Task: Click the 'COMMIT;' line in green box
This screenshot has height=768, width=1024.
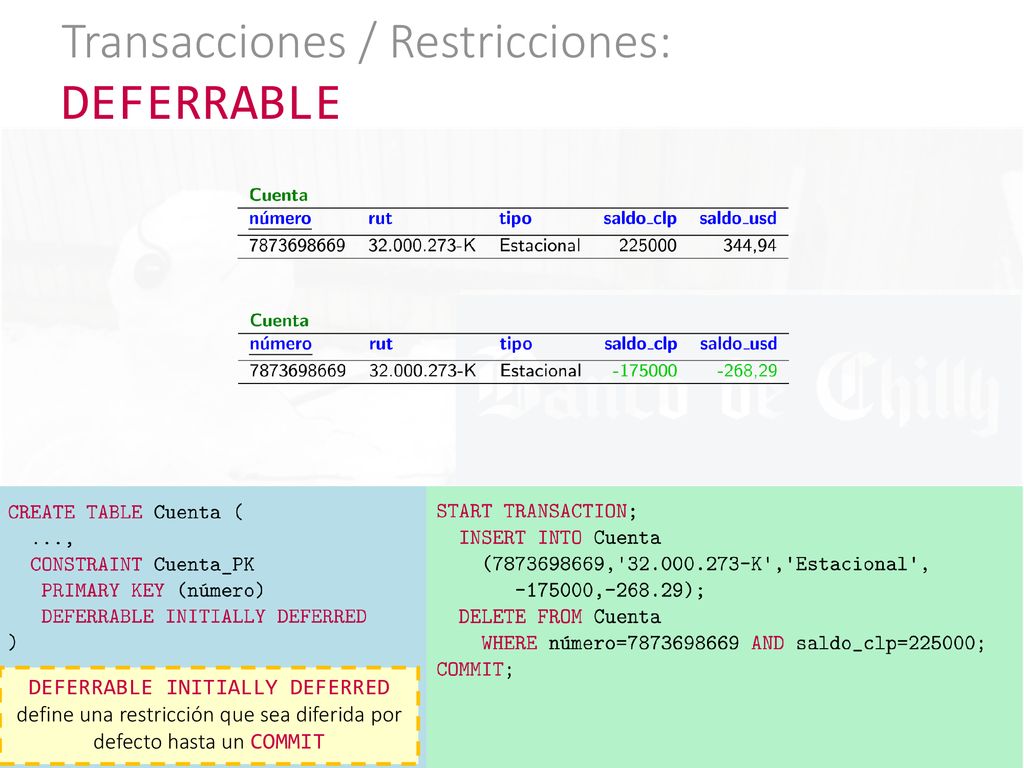Action: 475,669
